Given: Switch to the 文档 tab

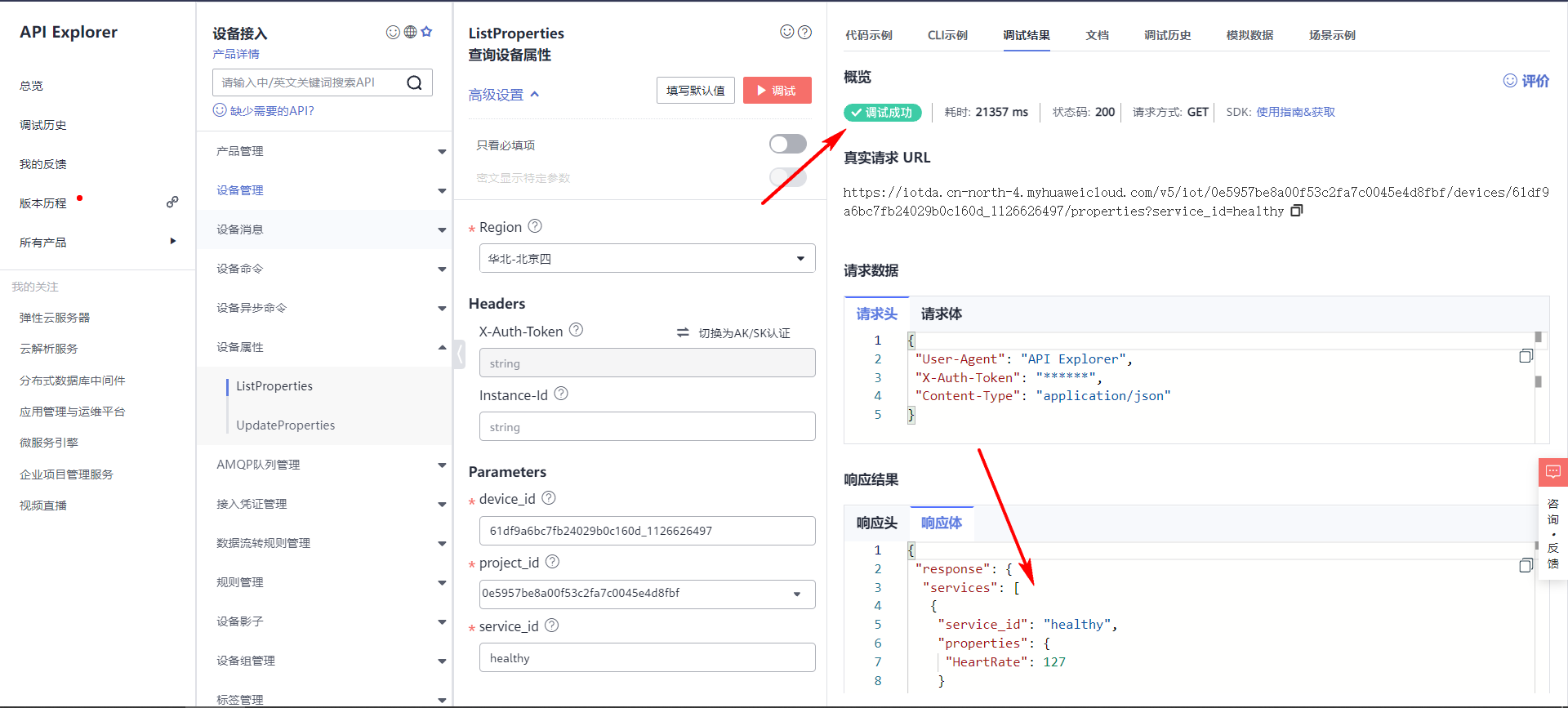Looking at the screenshot, I should click(1097, 35).
